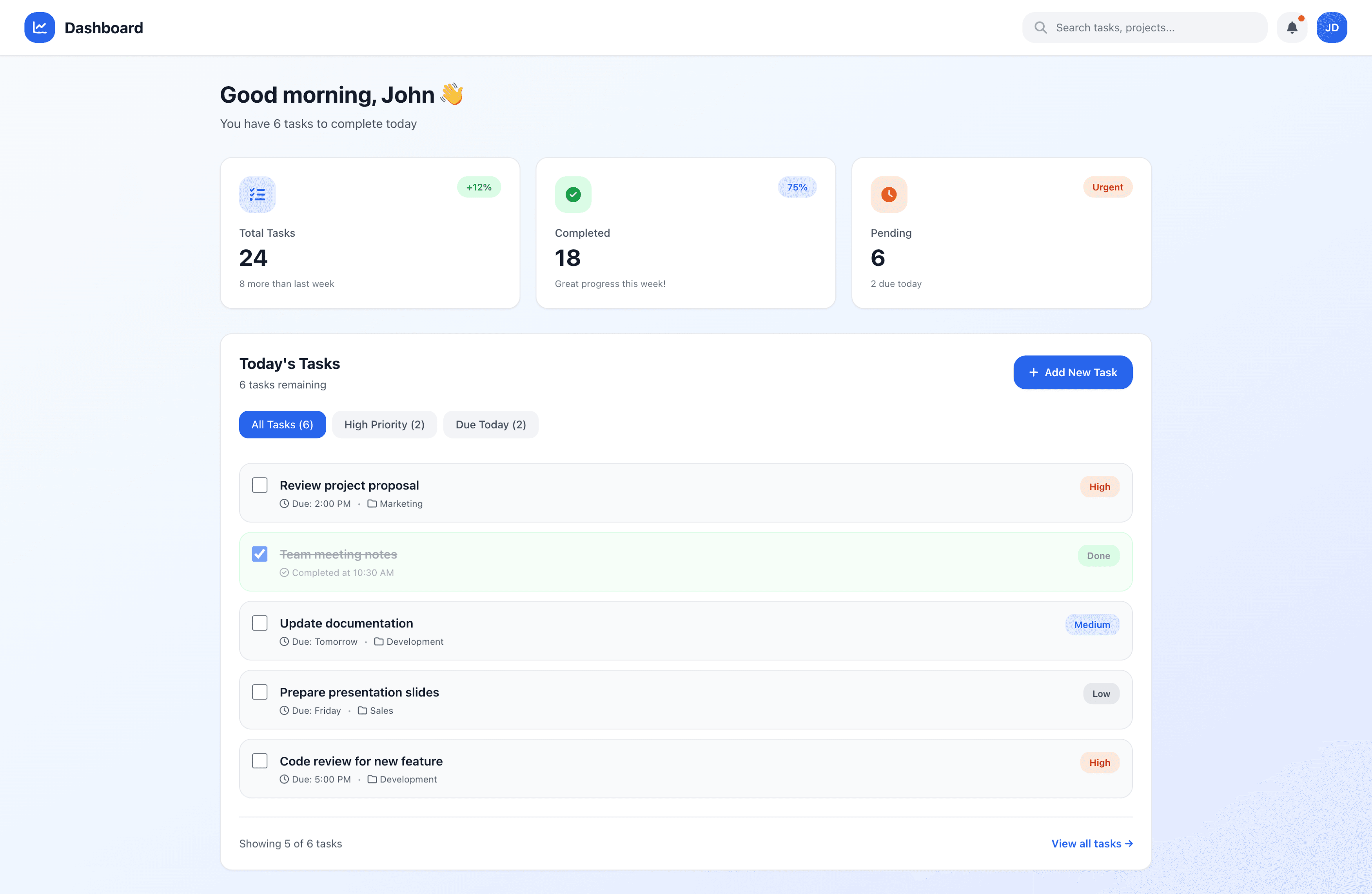Click the Total Tasks checklist icon
This screenshot has height=894, width=1372.
click(257, 194)
